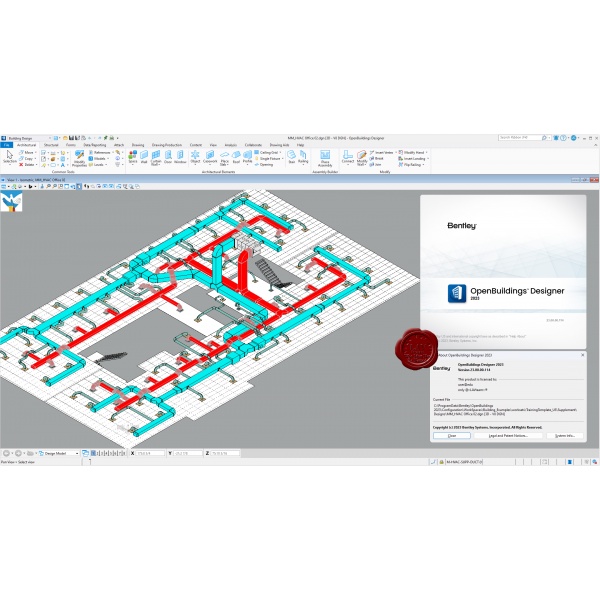
Task: Expand the Delete tool dropdown arrow
Action: (36, 165)
